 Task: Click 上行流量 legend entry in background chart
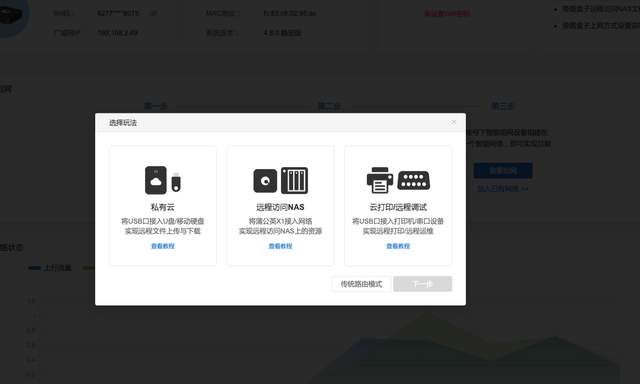pyautogui.click(x=50, y=268)
